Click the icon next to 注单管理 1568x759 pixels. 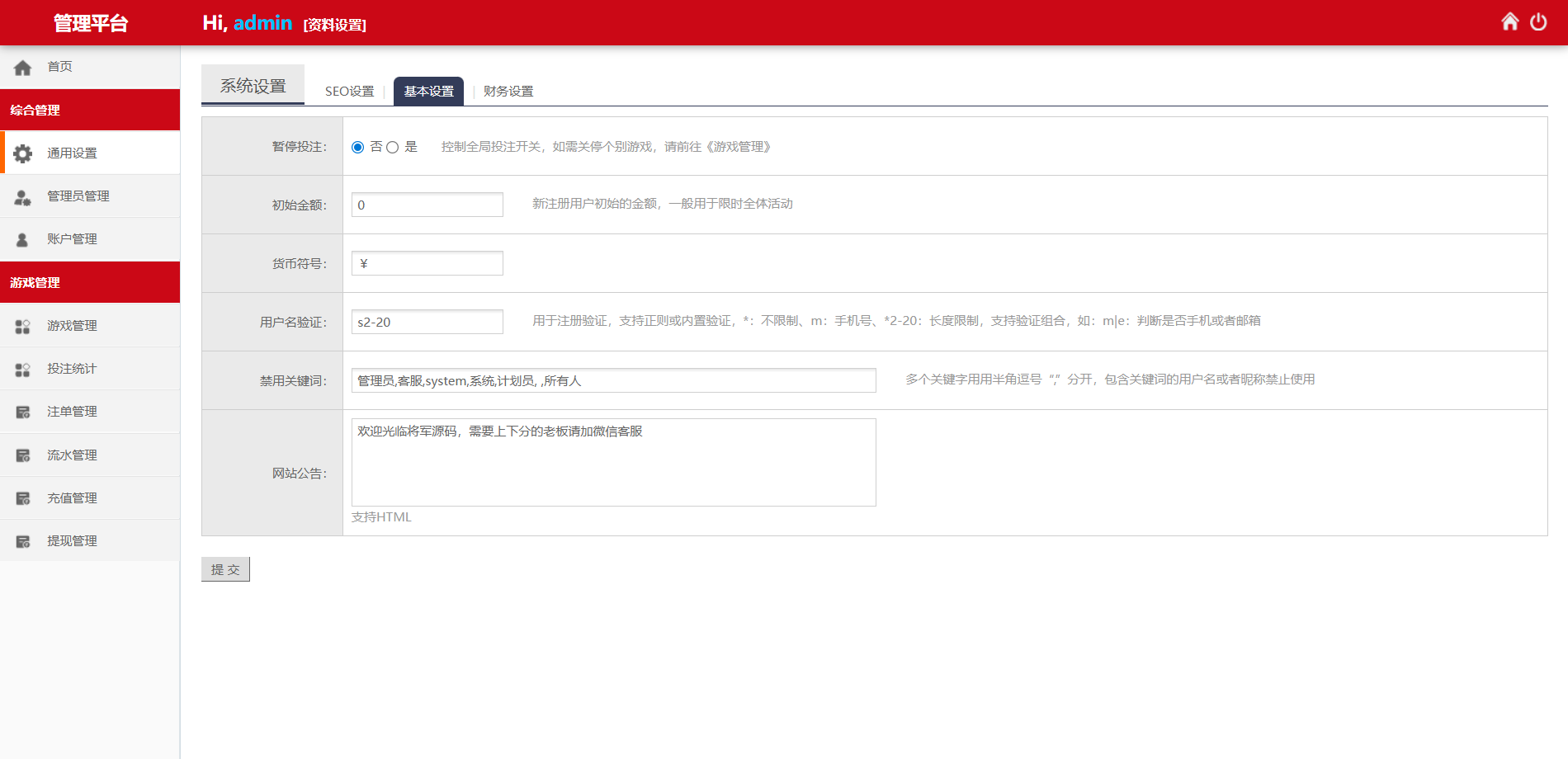pyautogui.click(x=23, y=412)
